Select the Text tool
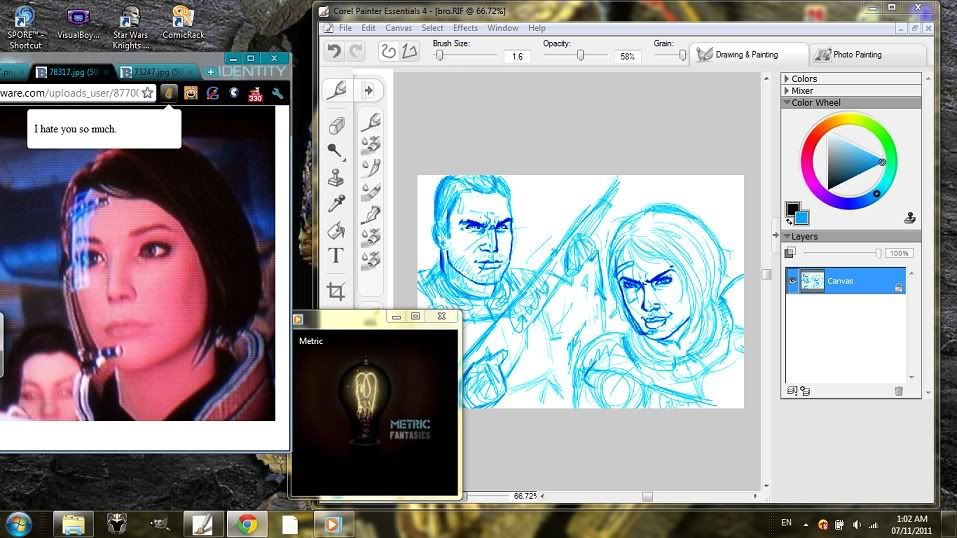 pyautogui.click(x=336, y=256)
